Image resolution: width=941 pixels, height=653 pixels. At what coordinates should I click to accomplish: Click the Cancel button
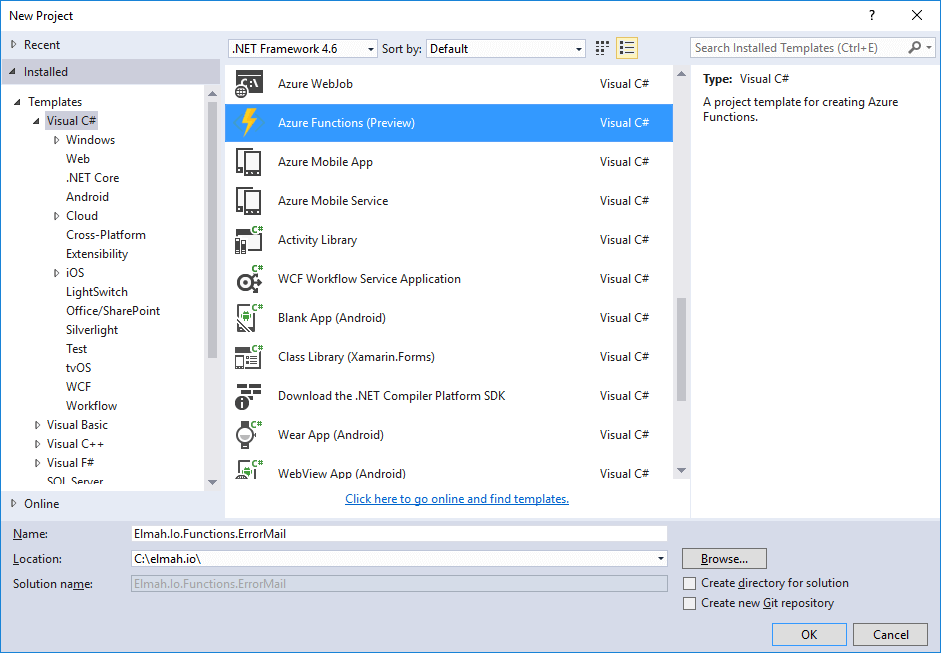891,634
